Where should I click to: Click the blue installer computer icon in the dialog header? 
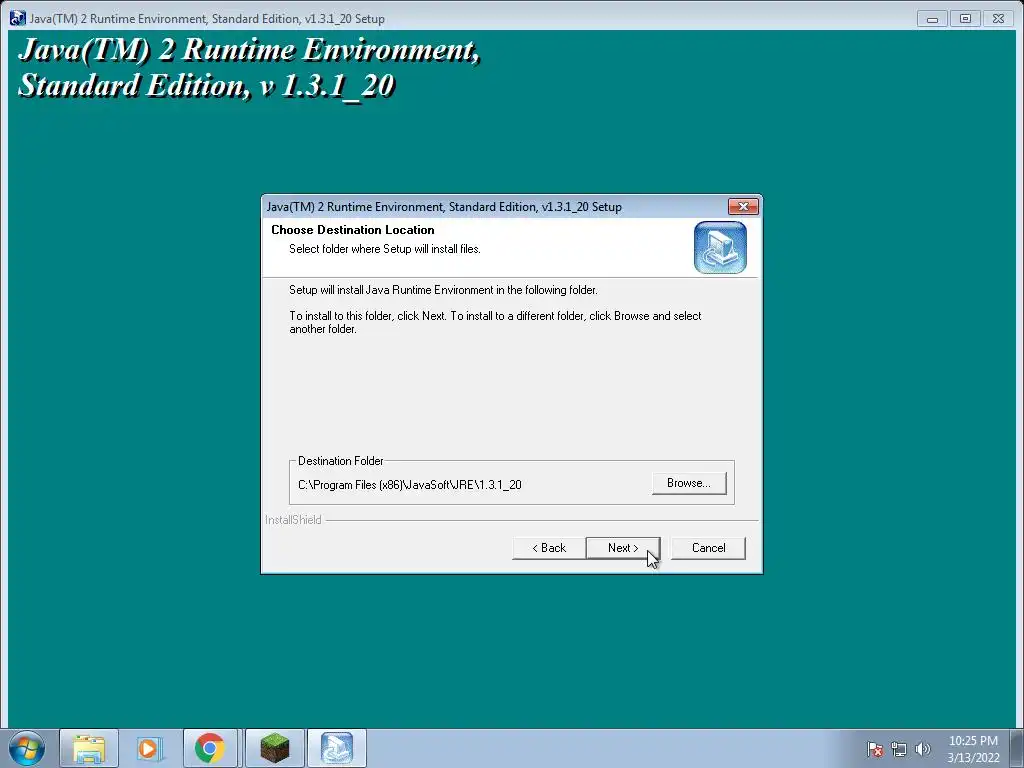(x=720, y=248)
